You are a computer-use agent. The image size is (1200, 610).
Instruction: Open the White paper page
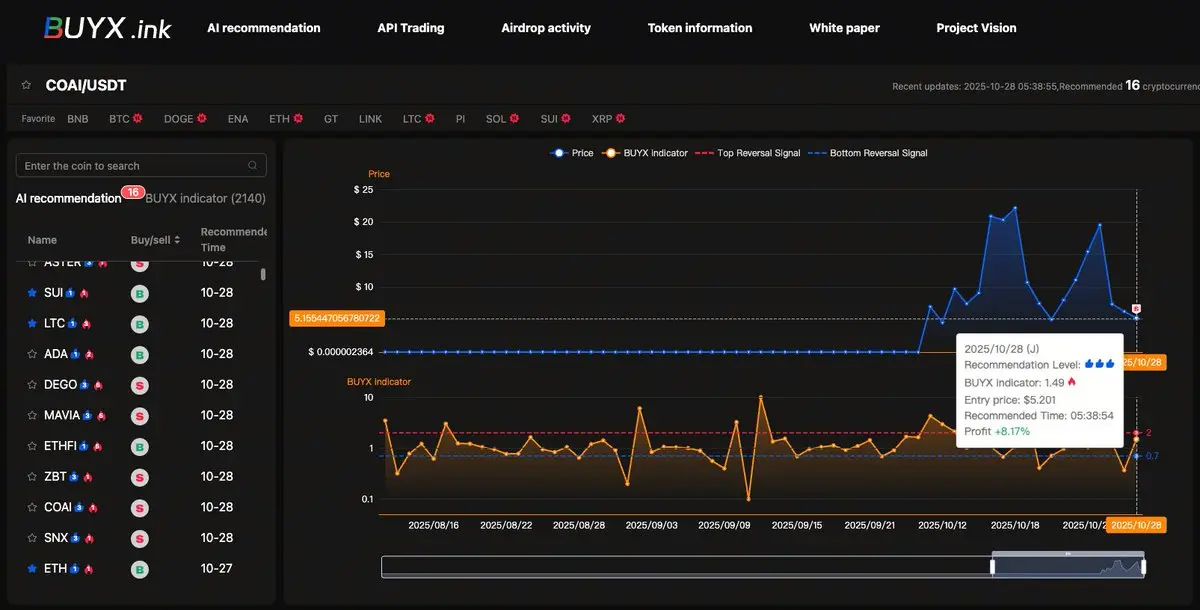point(844,28)
